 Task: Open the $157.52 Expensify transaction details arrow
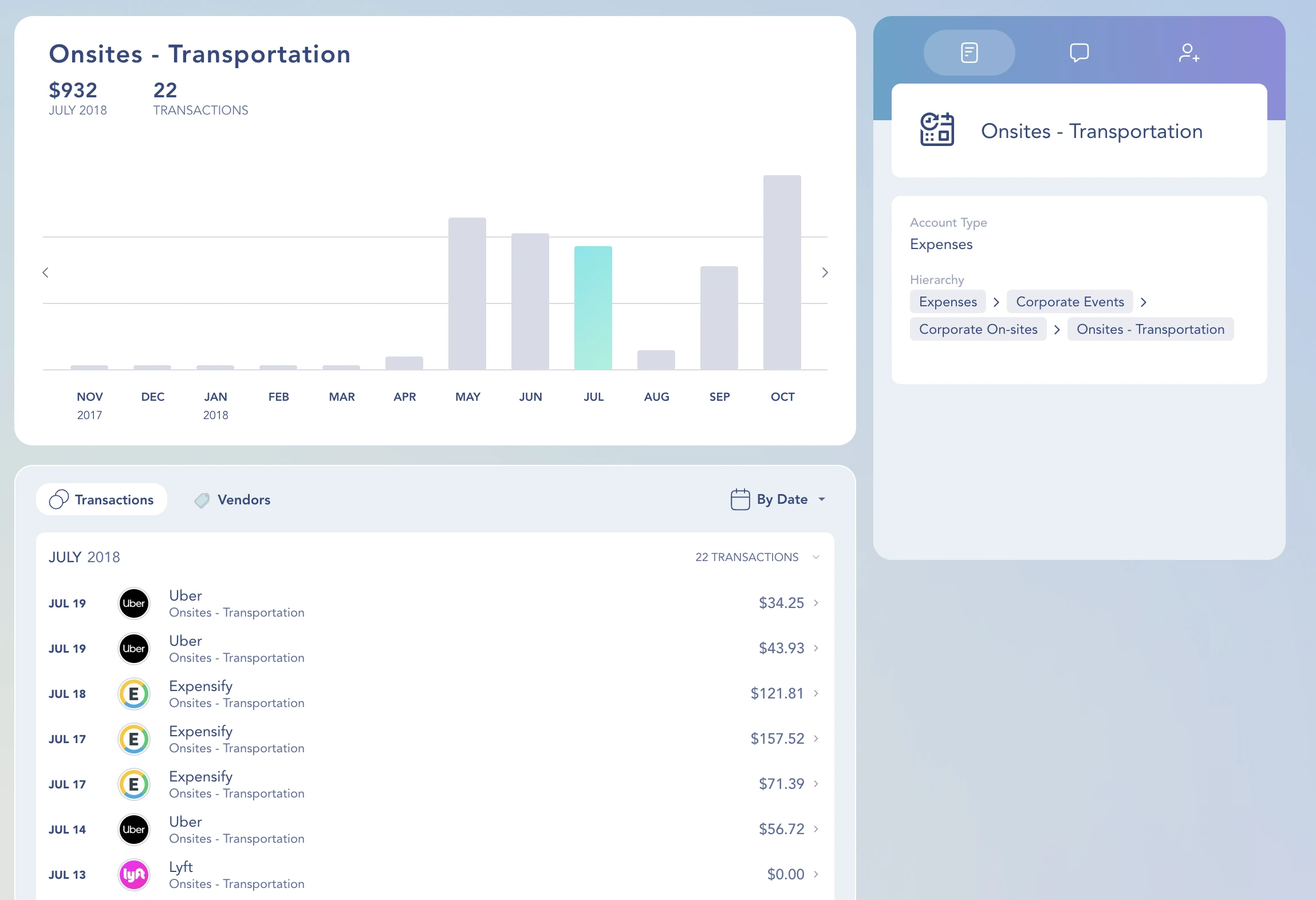pyautogui.click(x=815, y=739)
